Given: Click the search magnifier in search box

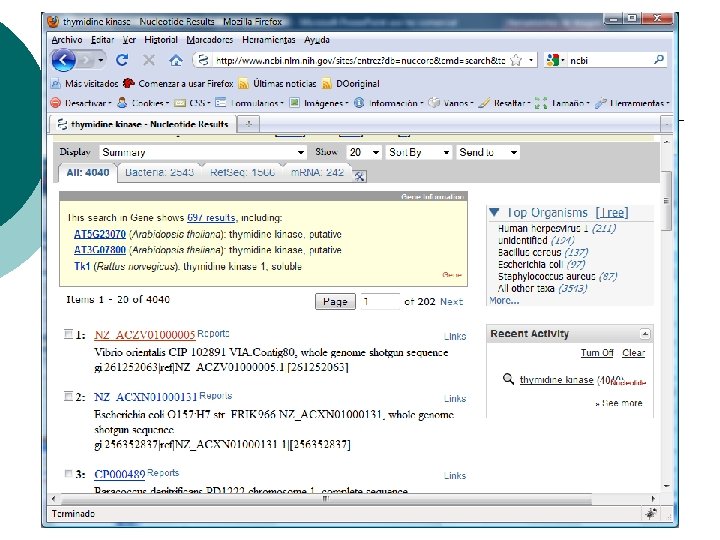Looking at the screenshot, I should tap(659, 60).
